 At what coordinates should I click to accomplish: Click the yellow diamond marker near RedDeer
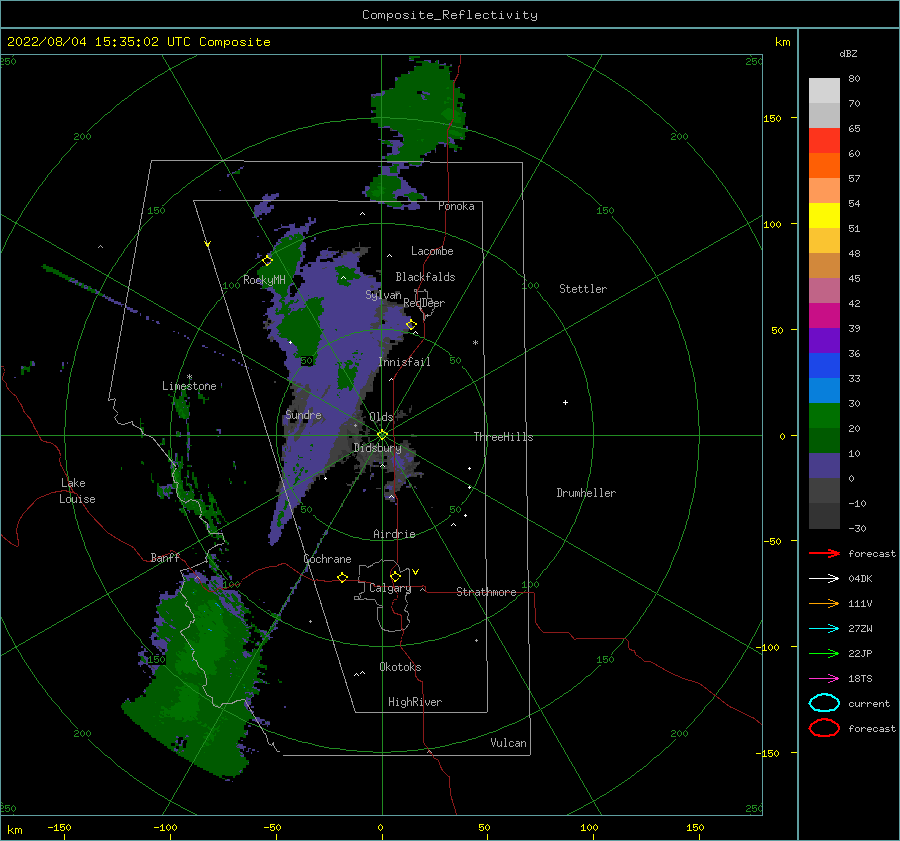(411, 325)
